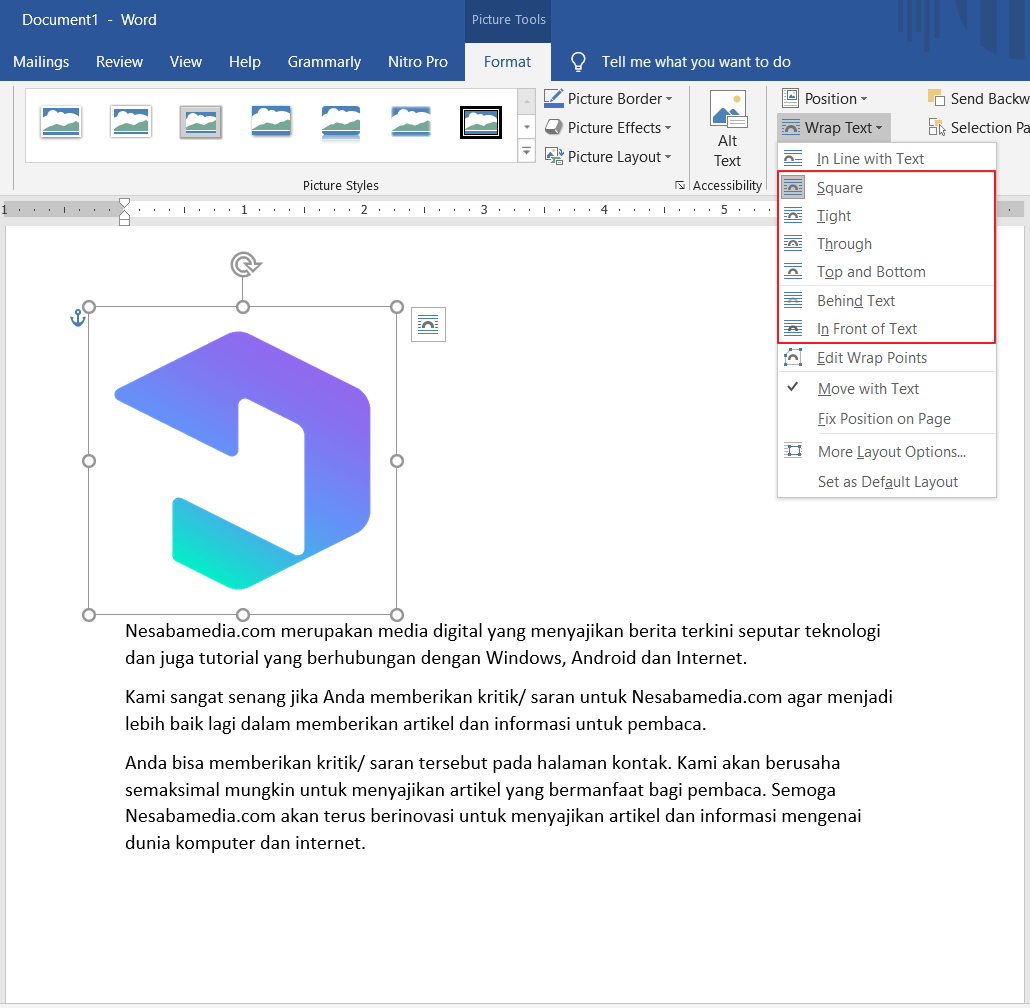Click the Behind Text icon
This screenshot has height=1008, width=1030.
click(793, 300)
